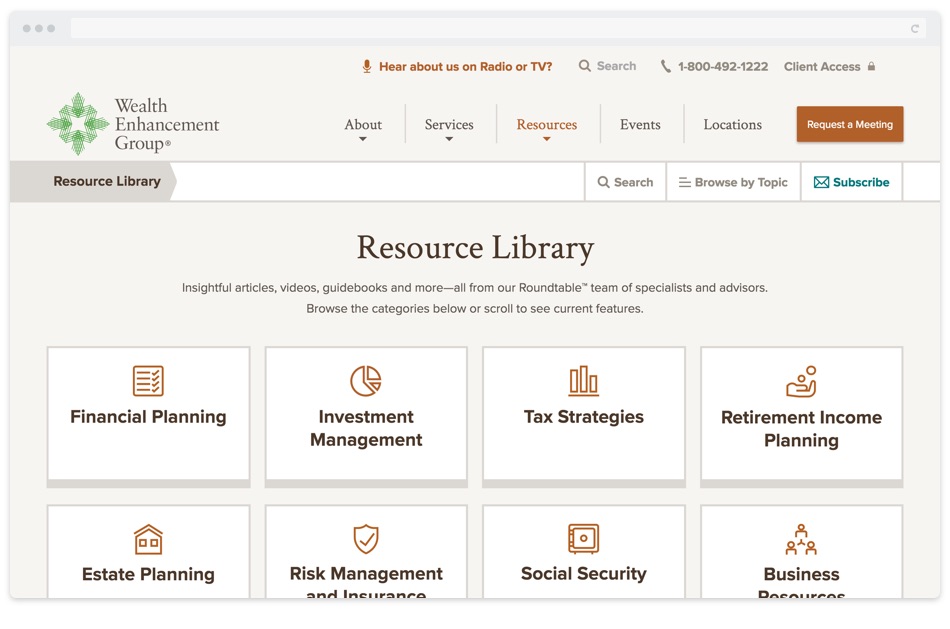Expand the Services navigation dropdown
Image resolution: width=950 pixels, height=629 pixels.
coord(449,124)
